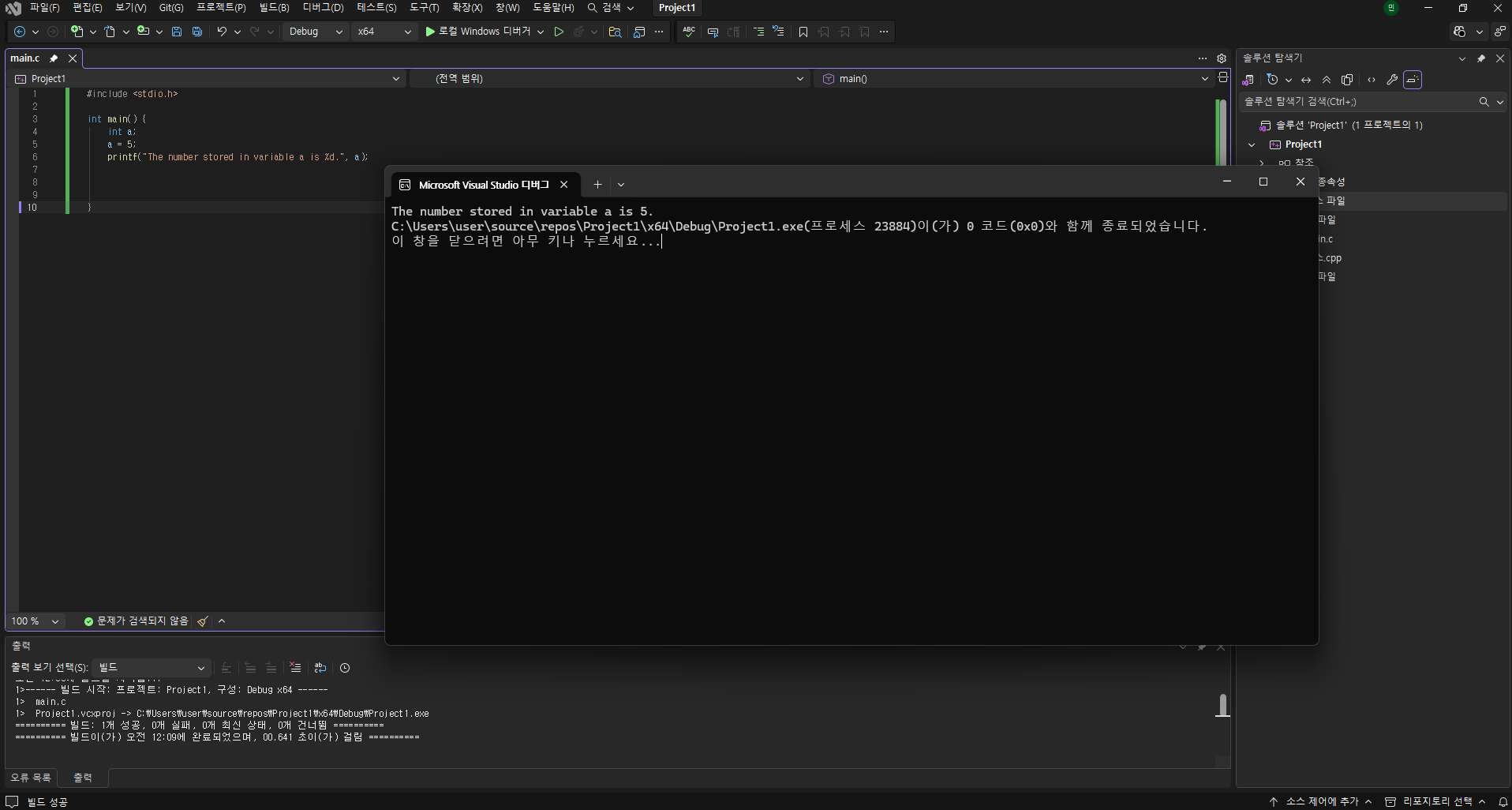The height and width of the screenshot is (810, 1512).
Task: Click the Save All toolbar icon
Action: click(197, 32)
